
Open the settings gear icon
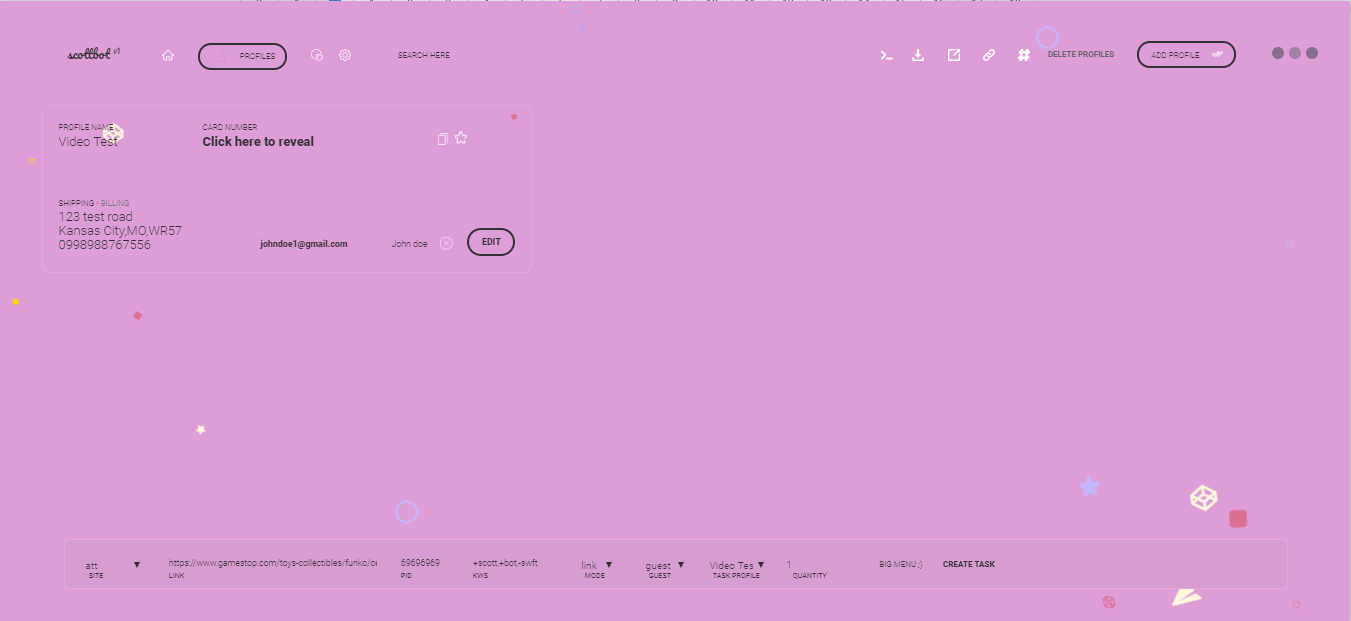[x=345, y=56]
